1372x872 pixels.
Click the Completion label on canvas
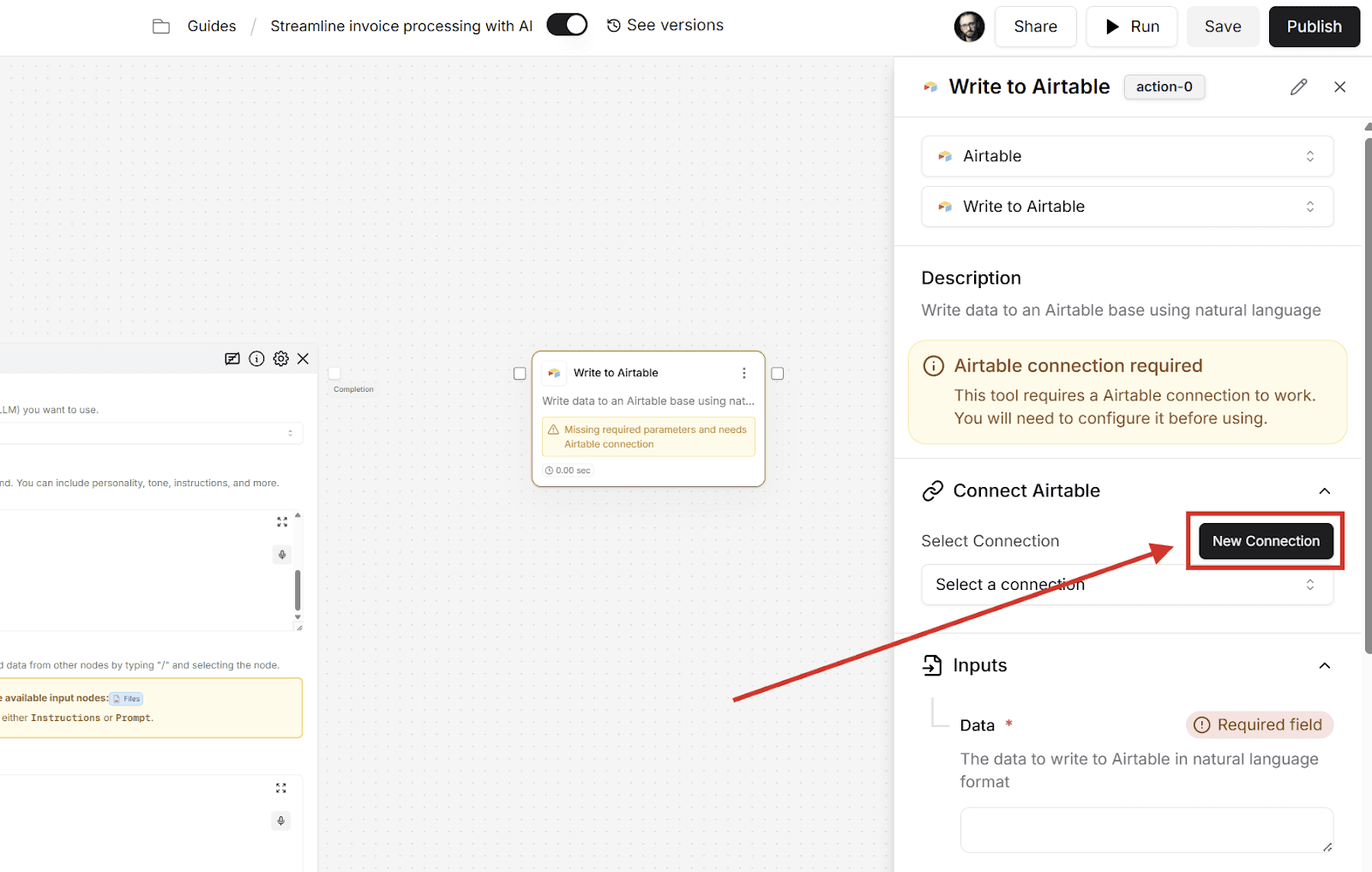click(x=353, y=389)
